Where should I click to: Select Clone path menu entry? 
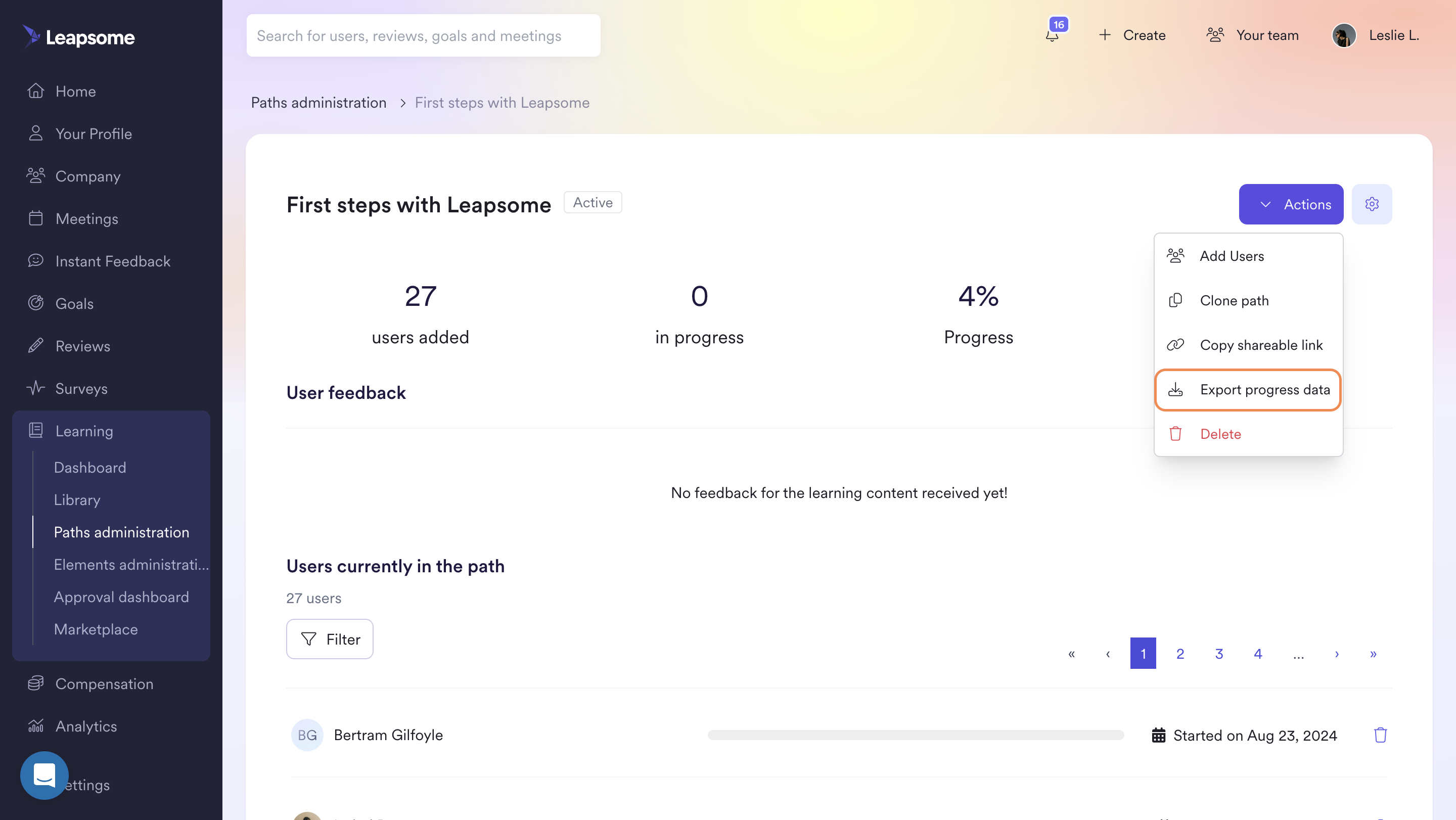pyautogui.click(x=1248, y=300)
